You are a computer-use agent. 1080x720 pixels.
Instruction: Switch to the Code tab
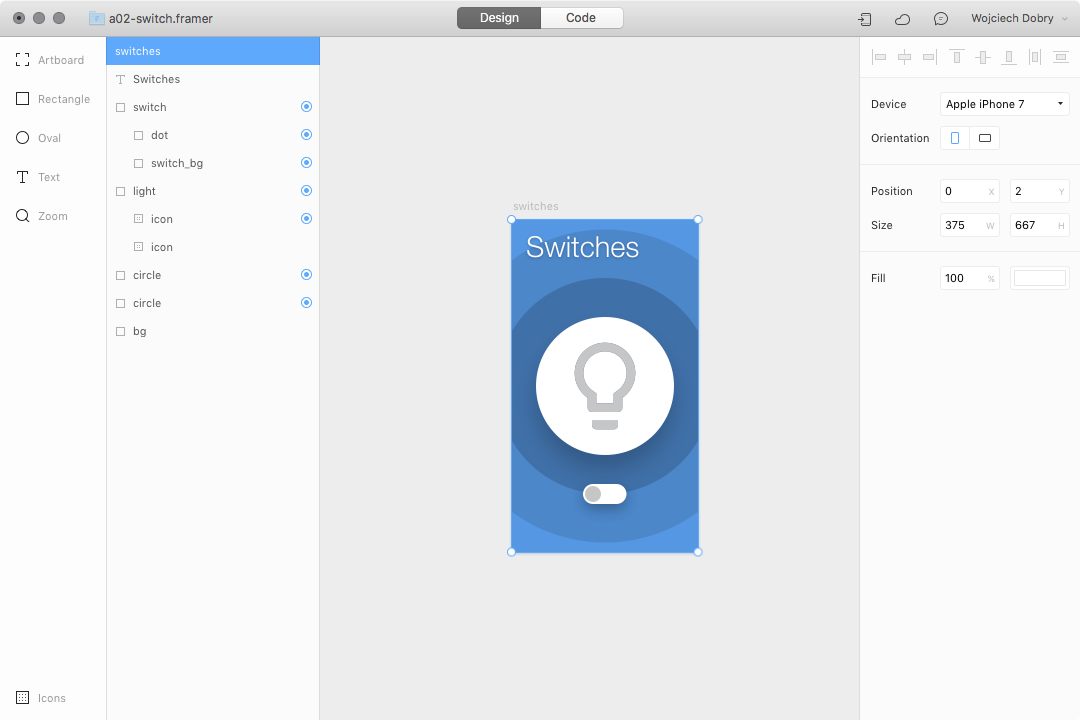point(581,17)
